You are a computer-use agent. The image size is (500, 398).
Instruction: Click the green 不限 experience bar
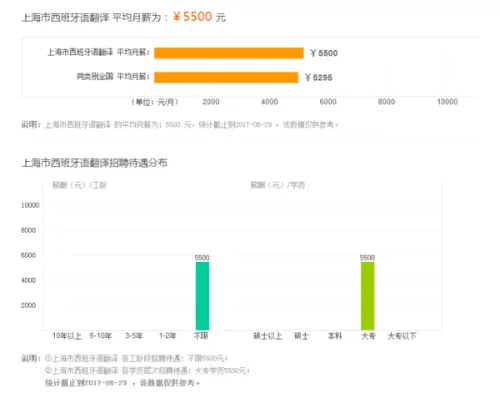click(202, 296)
